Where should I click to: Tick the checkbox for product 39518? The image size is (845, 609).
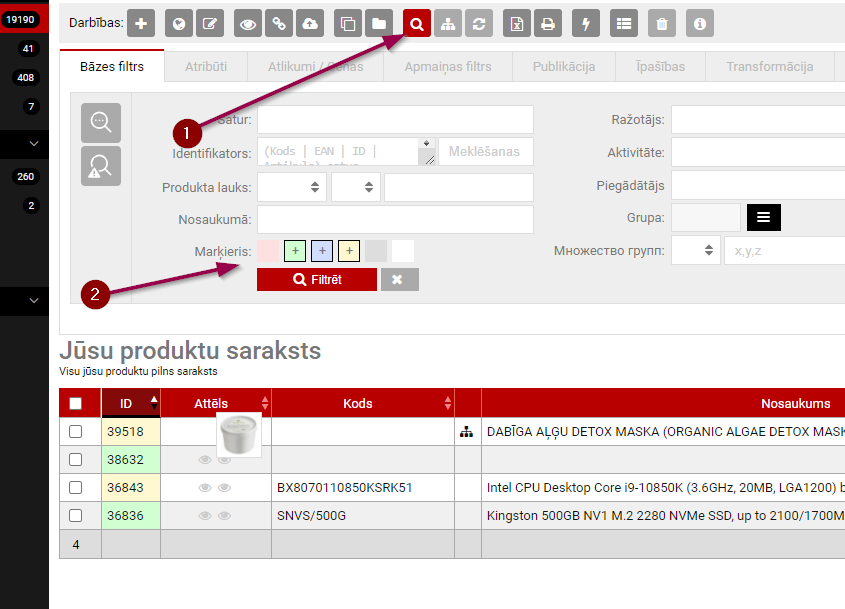(x=75, y=432)
